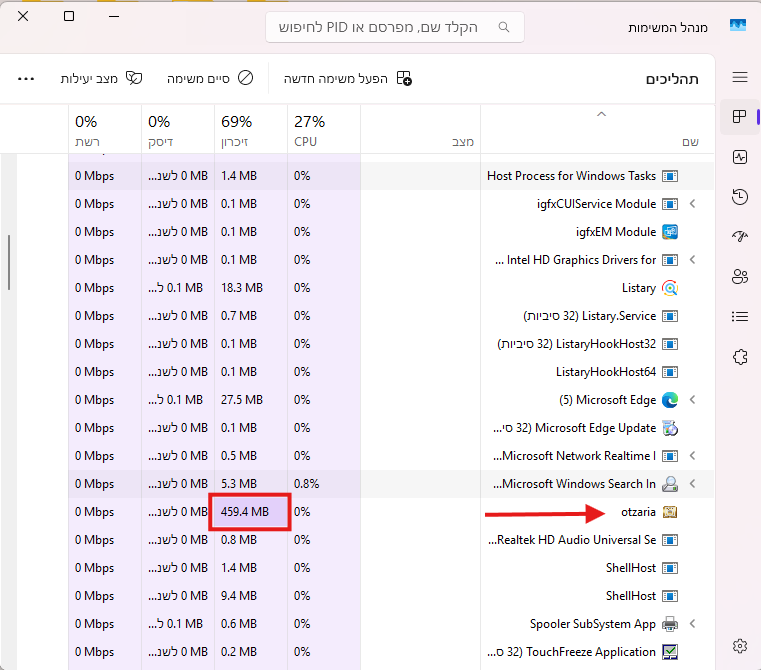This screenshot has height=670, width=761.
Task: Sort by the CPU column header
Action: click(x=308, y=130)
